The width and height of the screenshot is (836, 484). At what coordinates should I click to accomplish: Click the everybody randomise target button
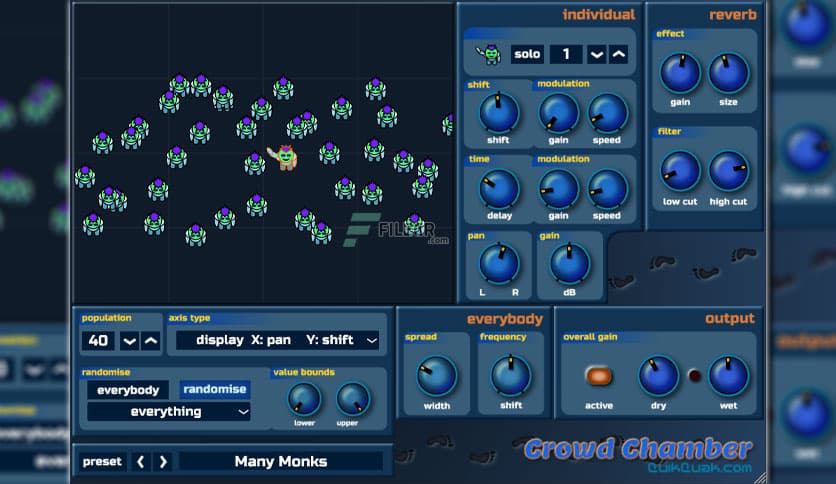pos(128,390)
